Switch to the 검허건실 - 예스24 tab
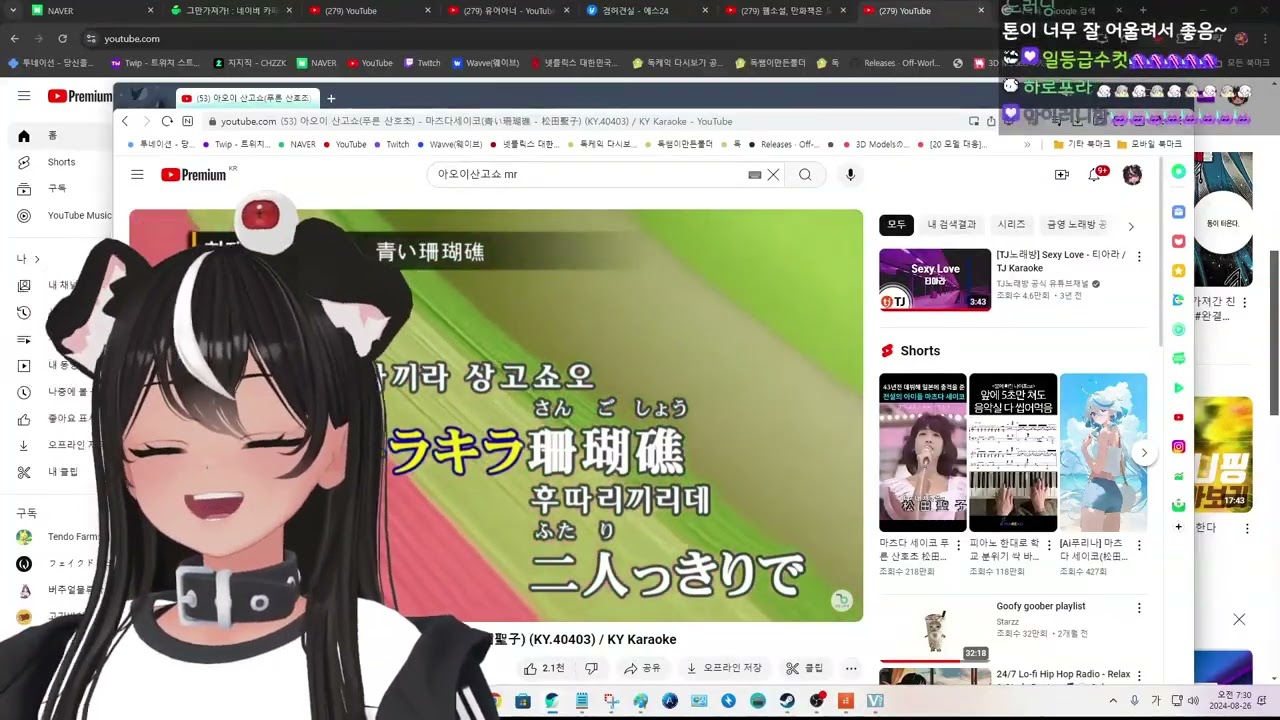Viewport: 1280px width, 720px height. (645, 11)
